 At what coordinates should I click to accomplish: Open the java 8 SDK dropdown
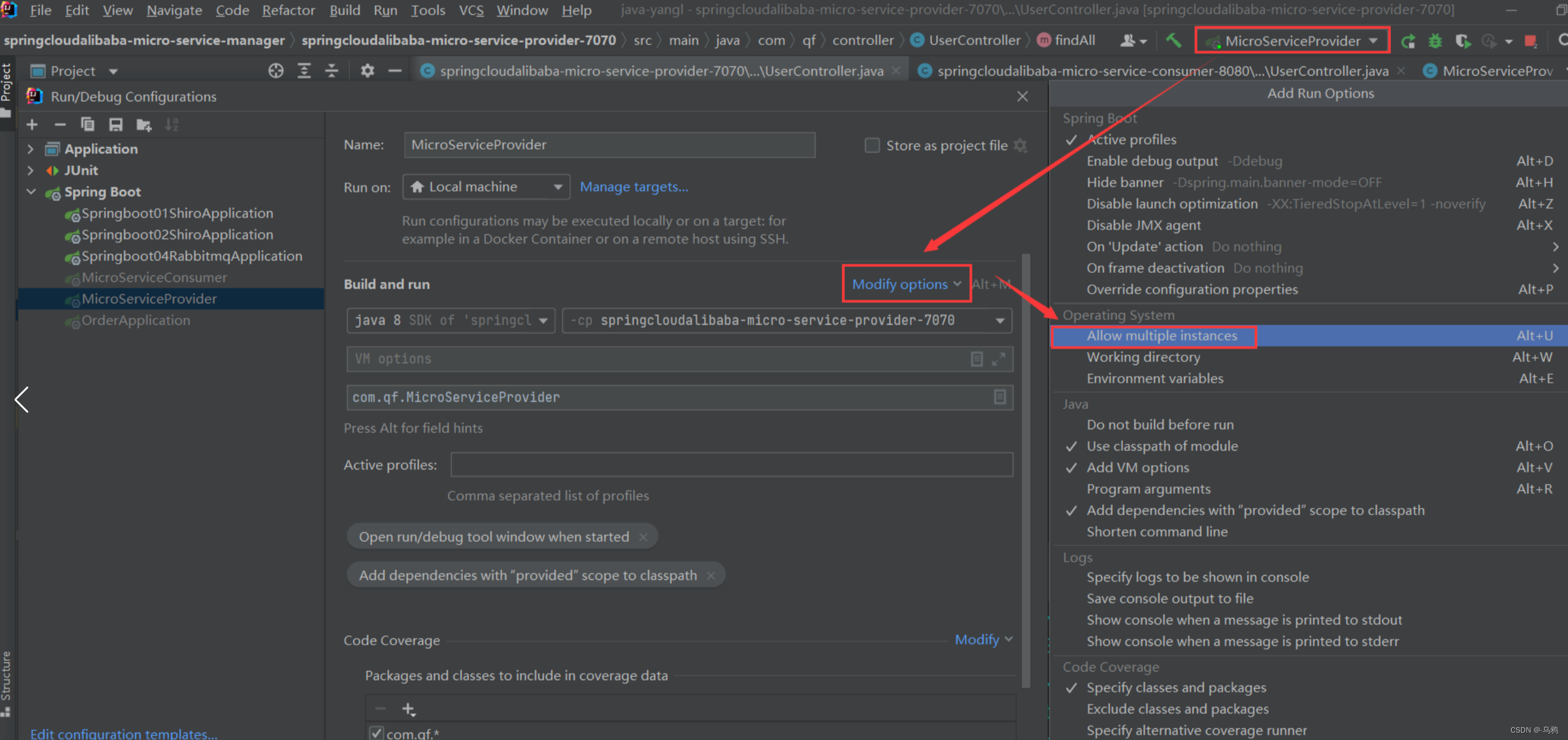451,321
